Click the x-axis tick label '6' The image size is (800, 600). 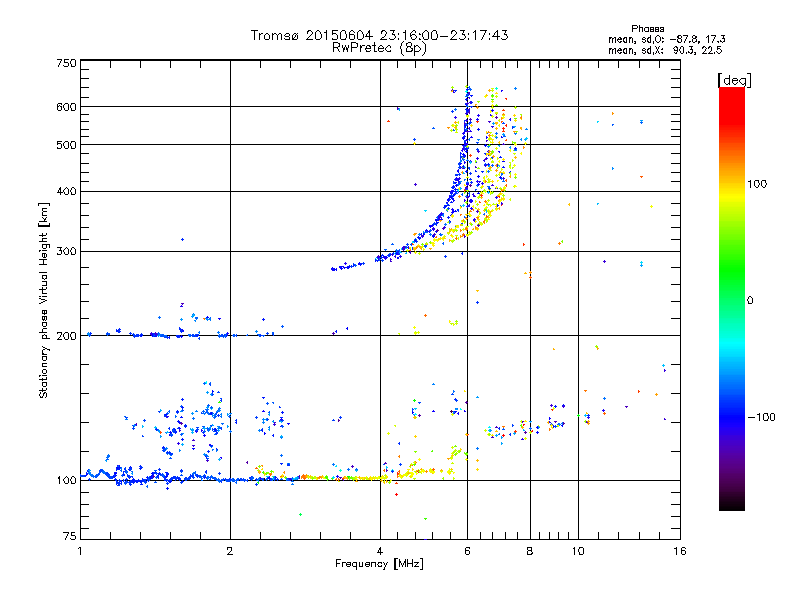click(467, 551)
